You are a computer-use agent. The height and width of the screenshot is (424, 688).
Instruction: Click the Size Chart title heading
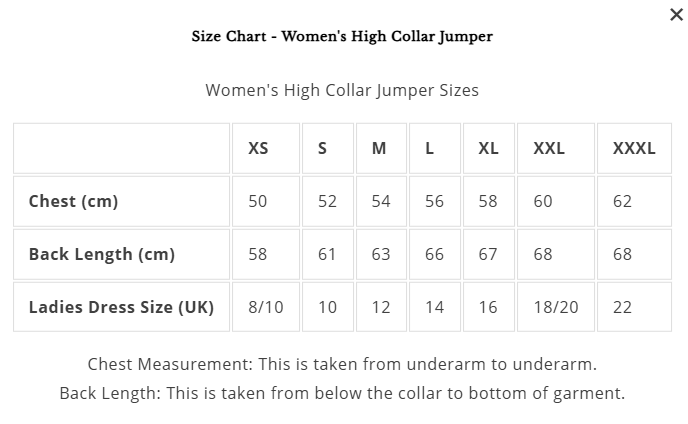point(342,36)
